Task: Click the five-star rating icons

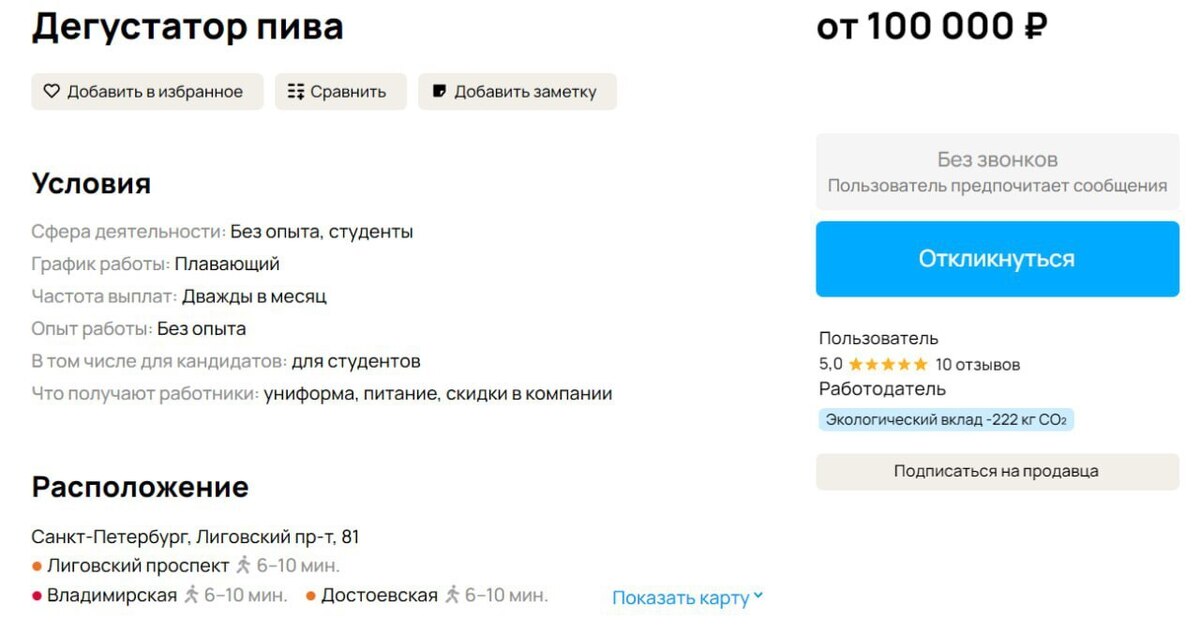Action: pyautogui.click(x=888, y=365)
